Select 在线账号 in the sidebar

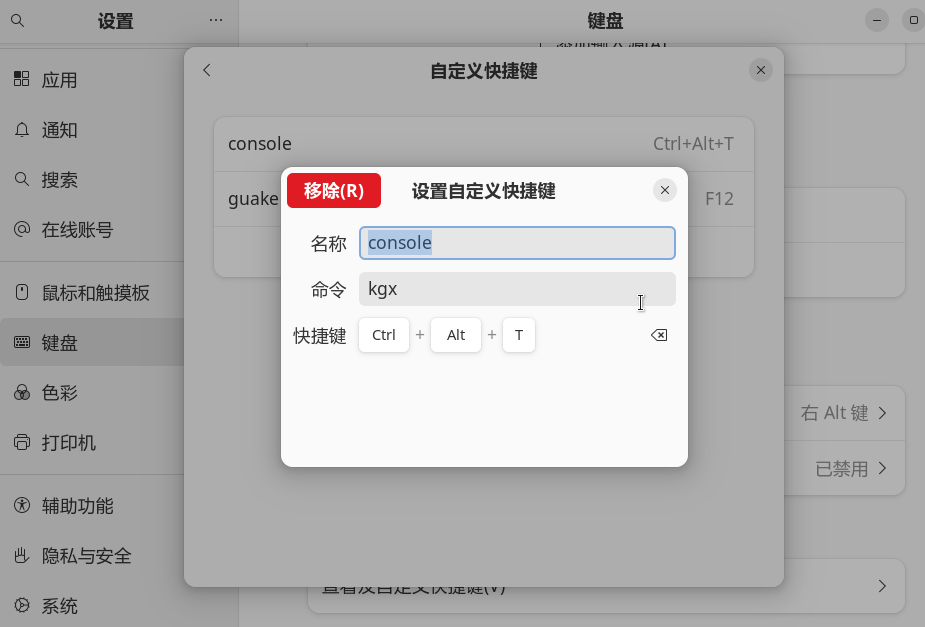point(77,230)
